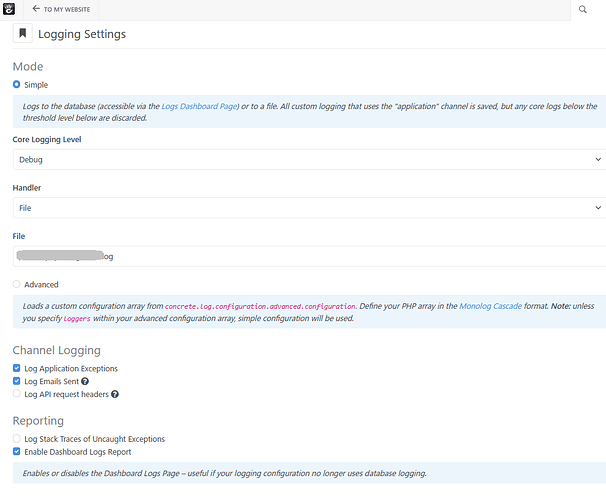Open the Core Logging Level dropdown
The image size is (606, 500).
tap(309, 159)
